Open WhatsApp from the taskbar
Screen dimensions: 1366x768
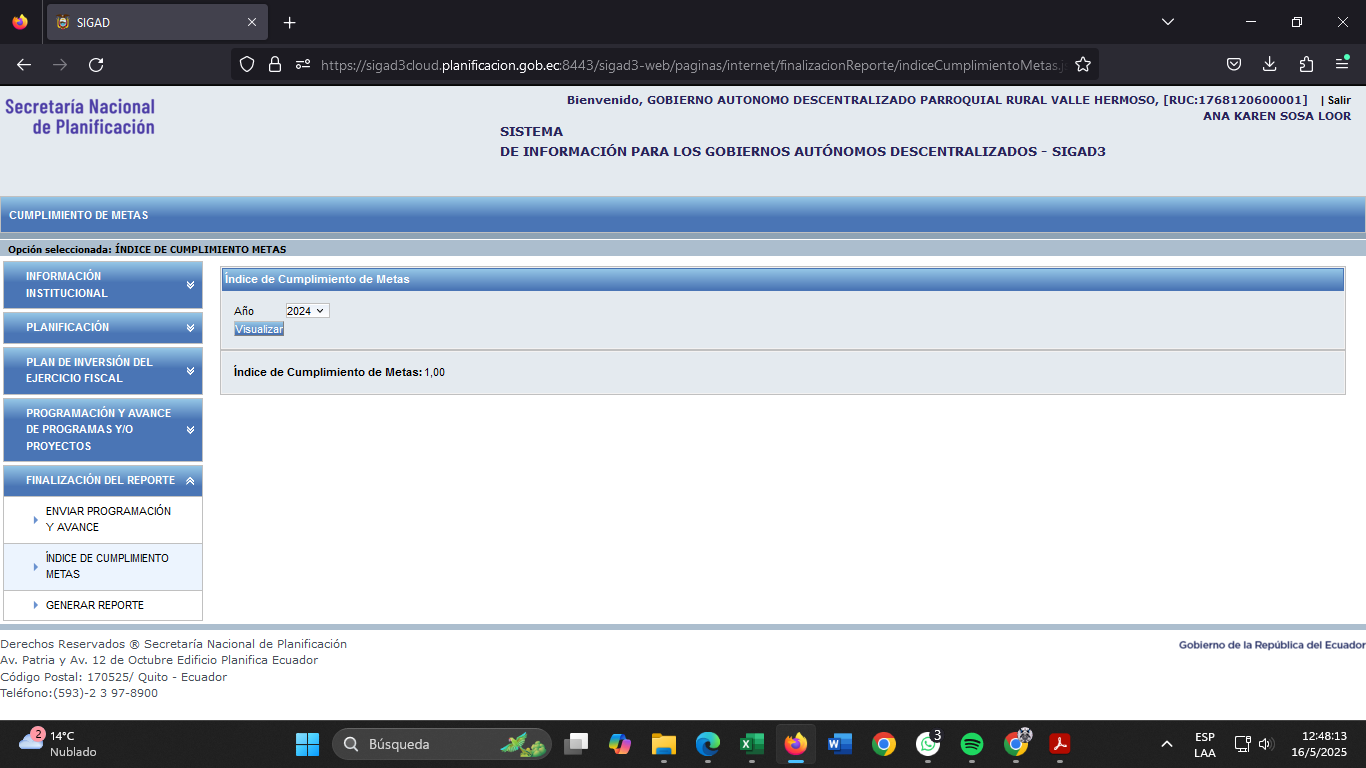pyautogui.click(x=928, y=744)
